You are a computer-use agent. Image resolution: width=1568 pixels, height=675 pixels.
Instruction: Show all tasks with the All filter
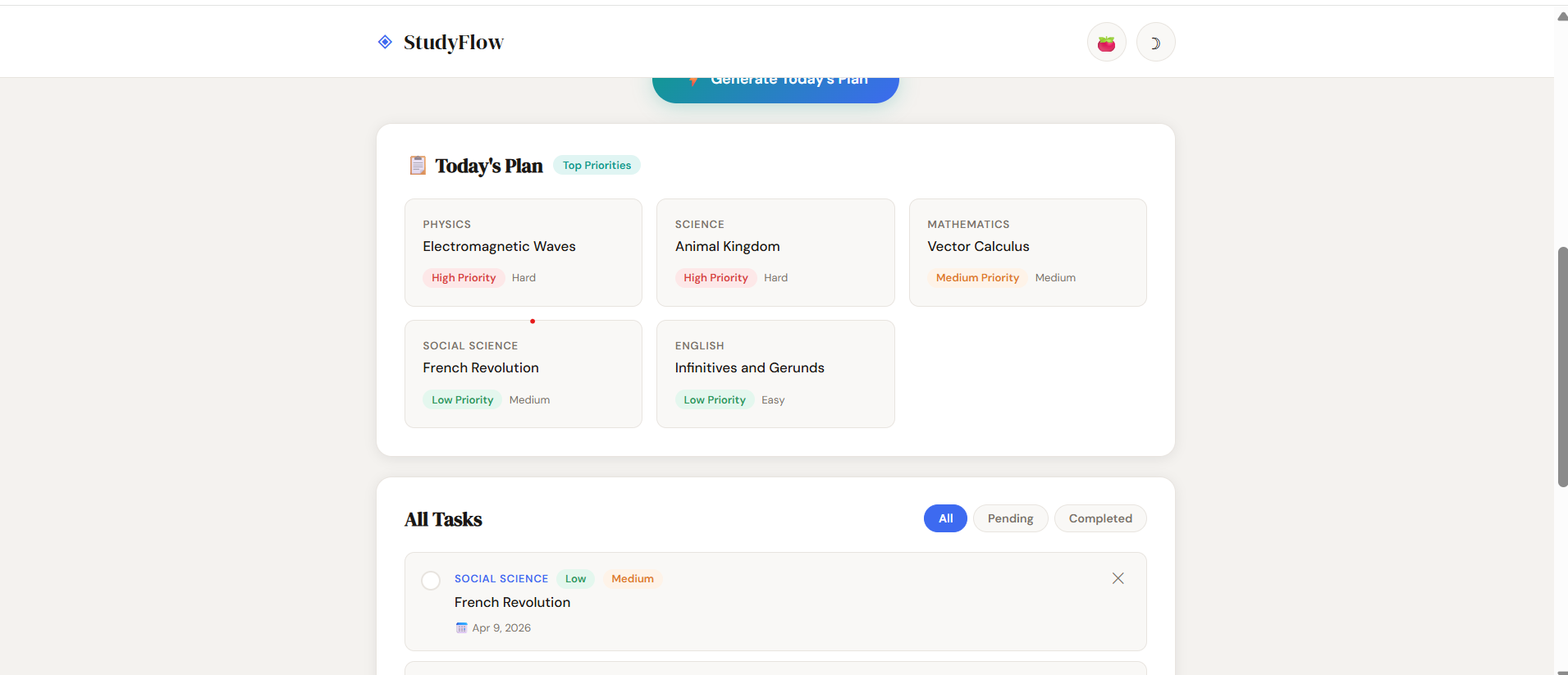(945, 518)
